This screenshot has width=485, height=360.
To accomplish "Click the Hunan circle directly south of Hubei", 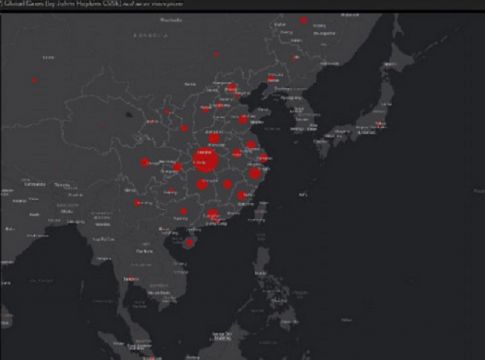I will 201,184.
